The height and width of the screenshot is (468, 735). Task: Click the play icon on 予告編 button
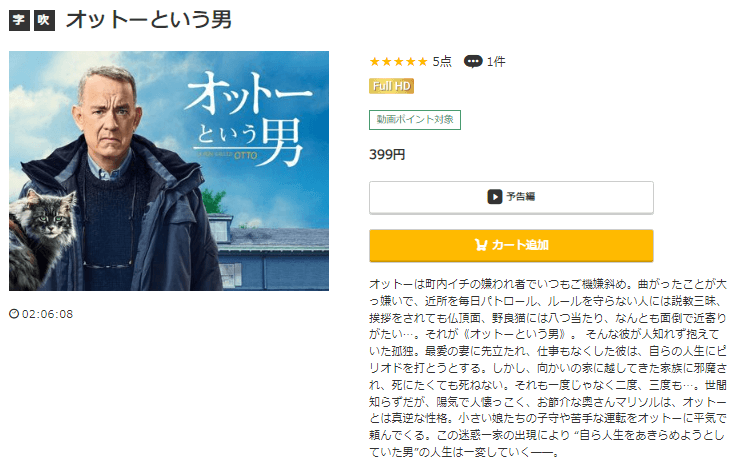[x=495, y=196]
